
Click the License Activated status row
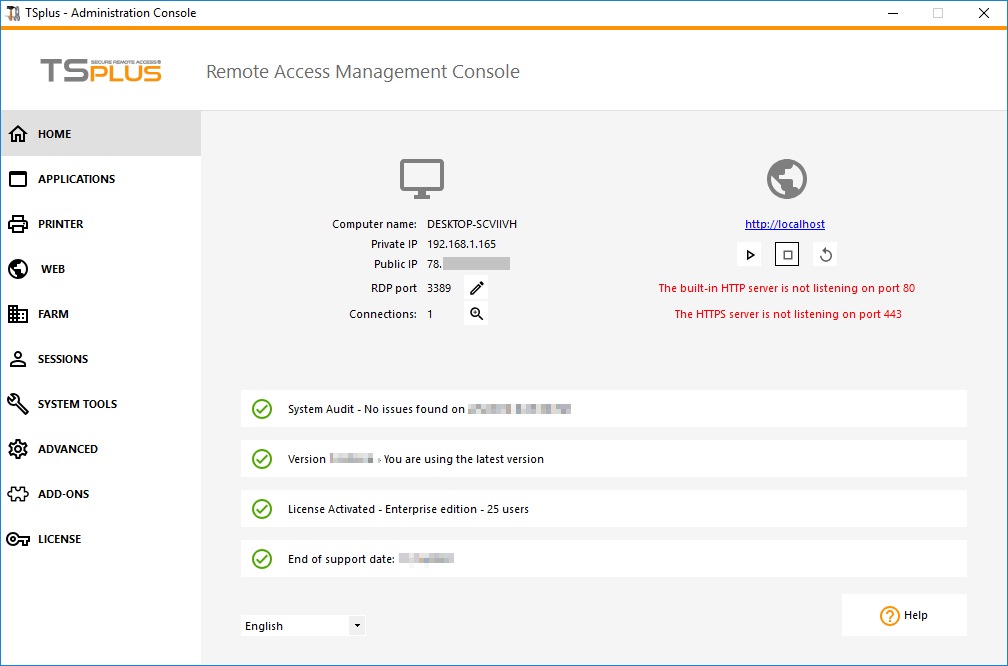(x=604, y=508)
